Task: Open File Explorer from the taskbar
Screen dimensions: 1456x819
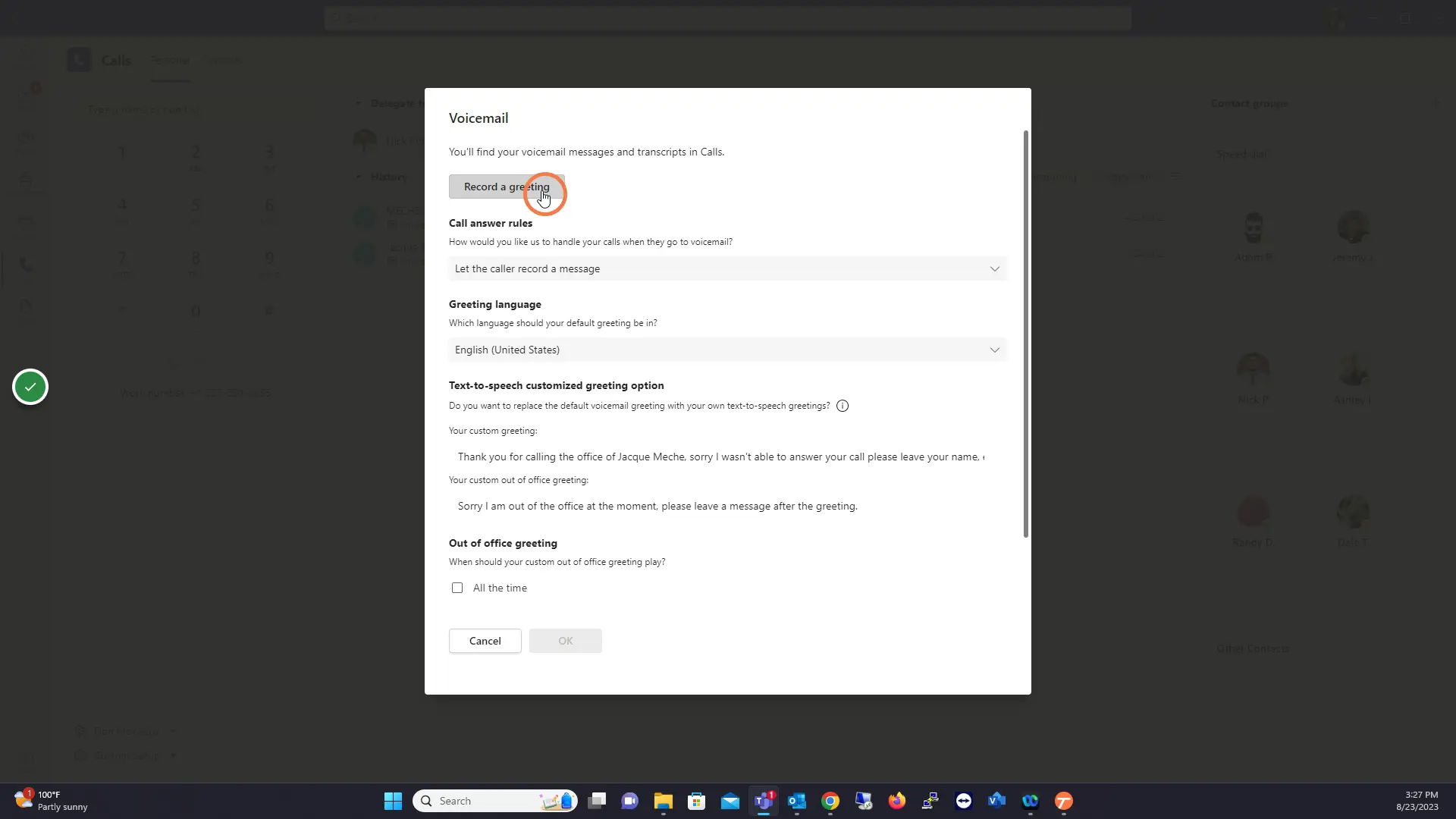Action: click(x=664, y=801)
